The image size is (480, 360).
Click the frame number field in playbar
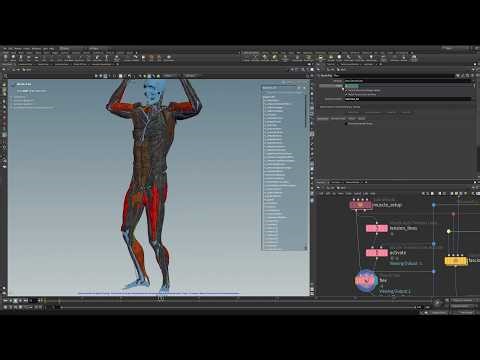coord(33,301)
